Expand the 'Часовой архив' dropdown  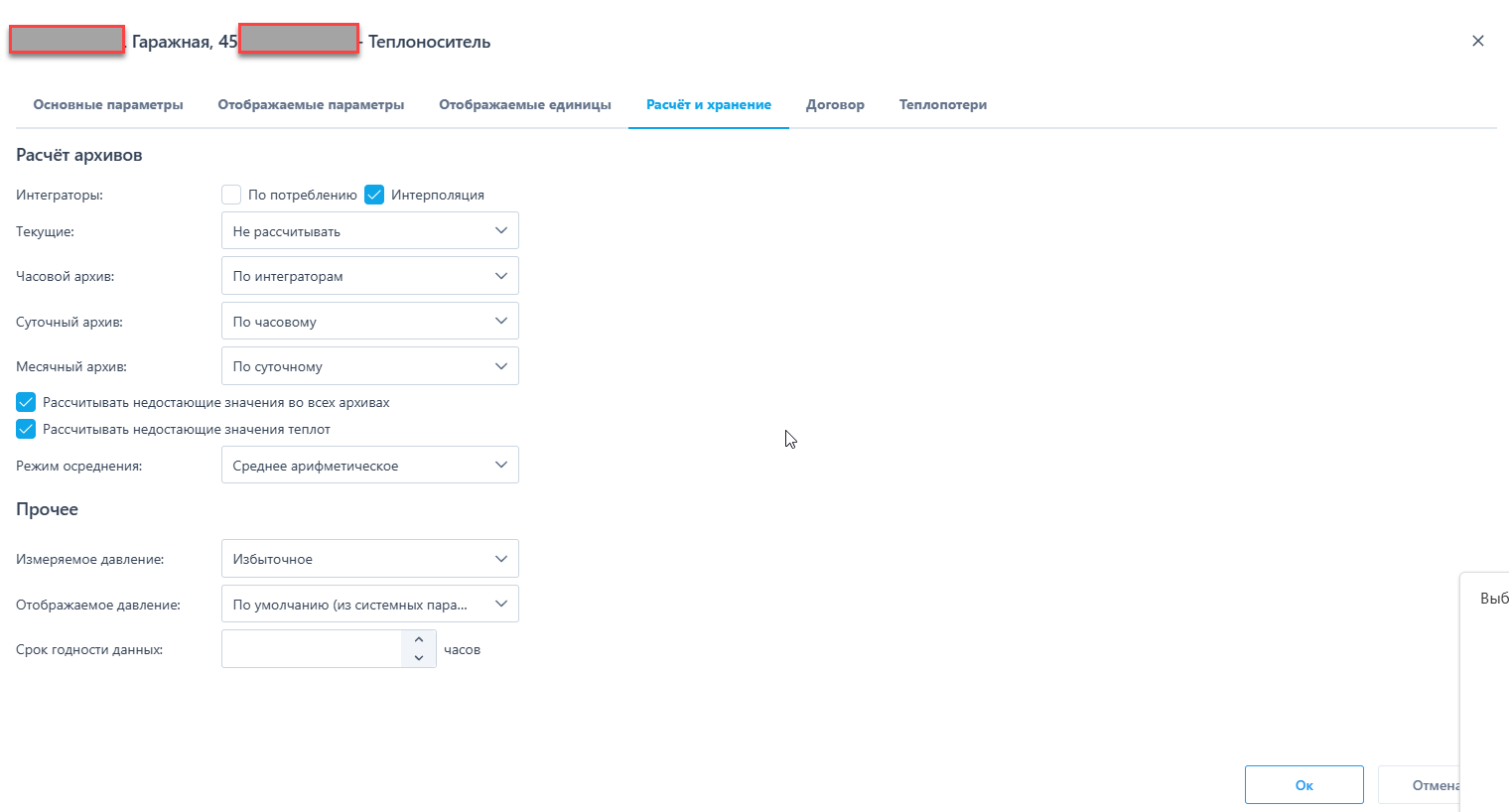click(x=369, y=276)
